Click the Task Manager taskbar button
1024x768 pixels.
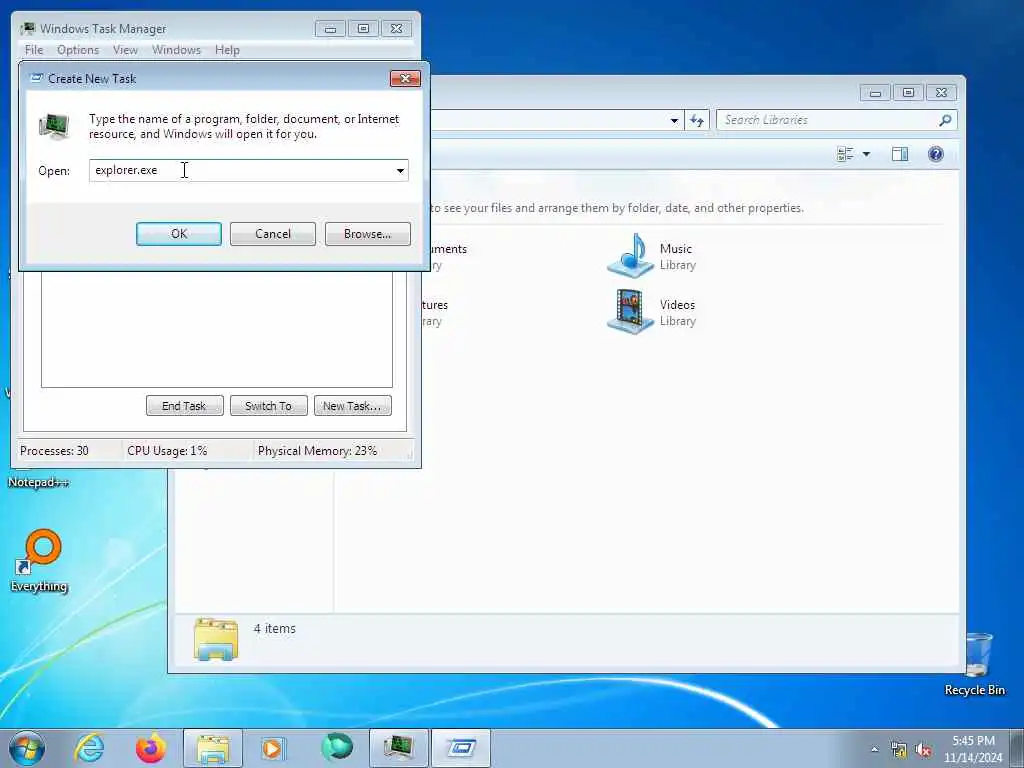[399, 748]
